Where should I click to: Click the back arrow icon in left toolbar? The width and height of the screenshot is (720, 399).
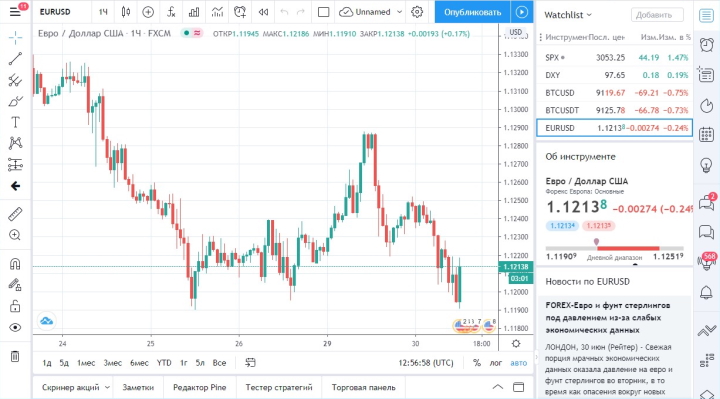tap(15, 186)
